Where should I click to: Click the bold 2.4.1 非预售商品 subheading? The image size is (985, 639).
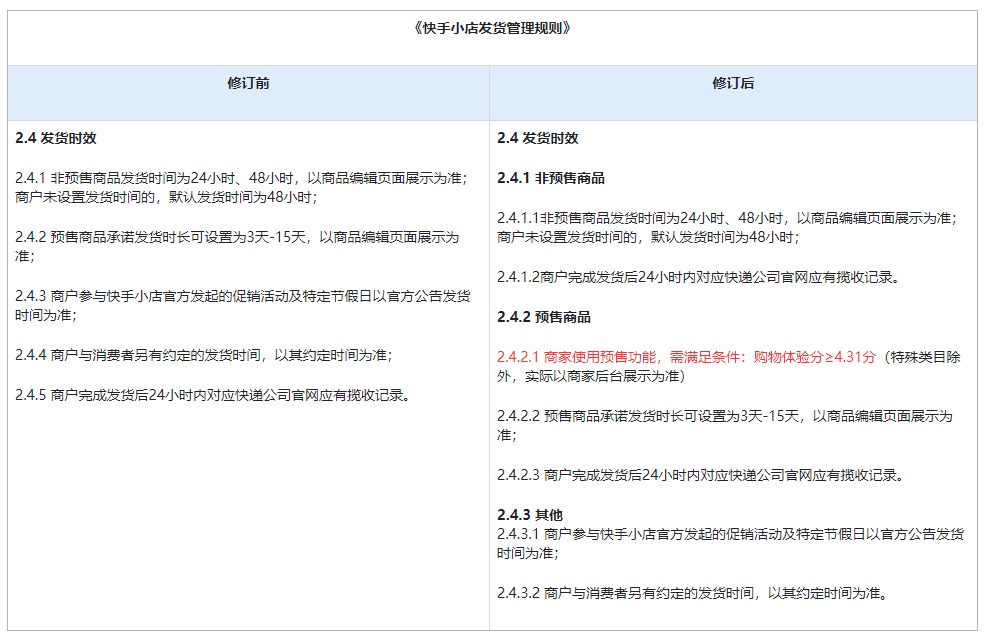551,178
